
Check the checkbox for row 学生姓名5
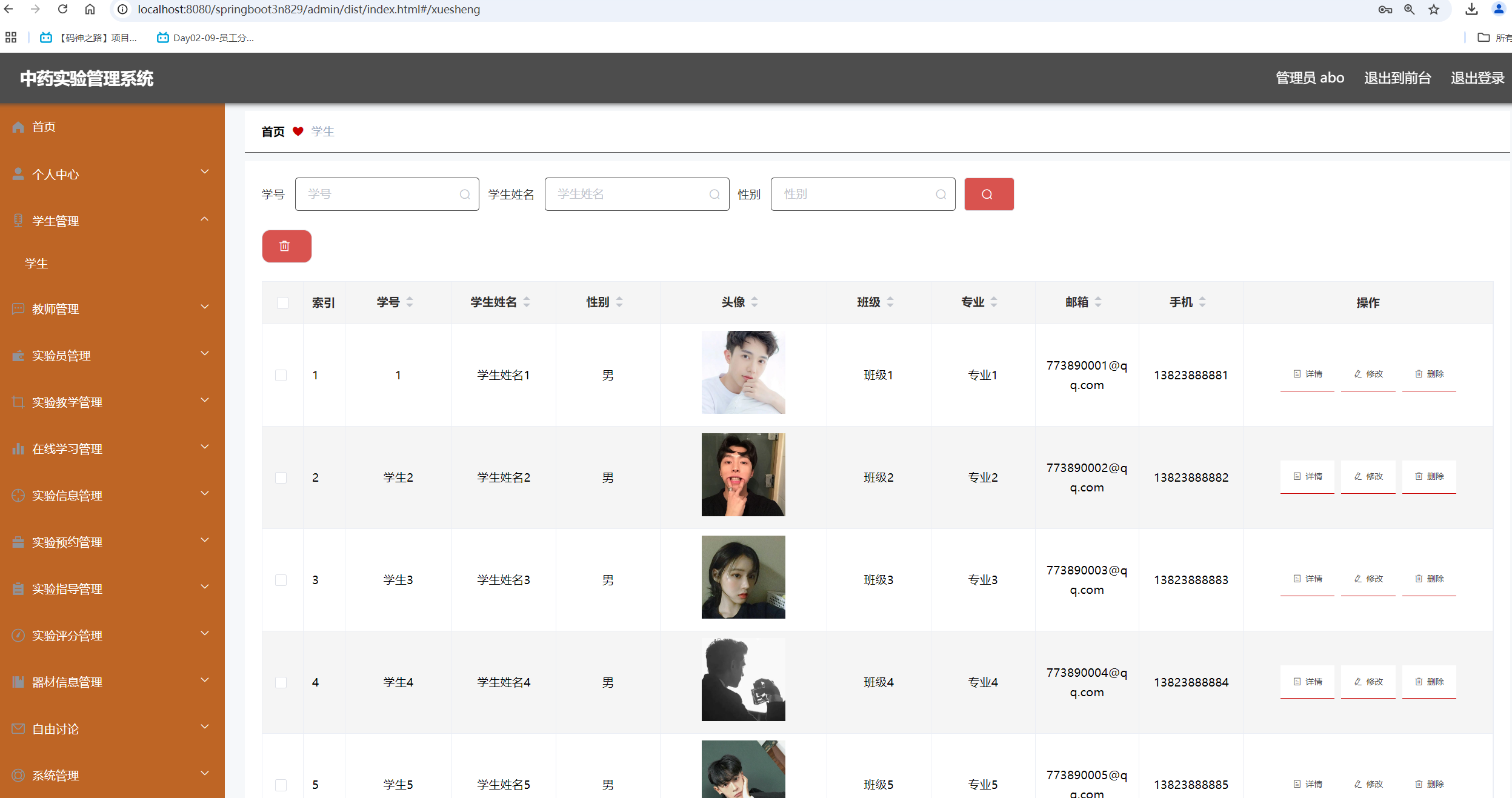[281, 785]
